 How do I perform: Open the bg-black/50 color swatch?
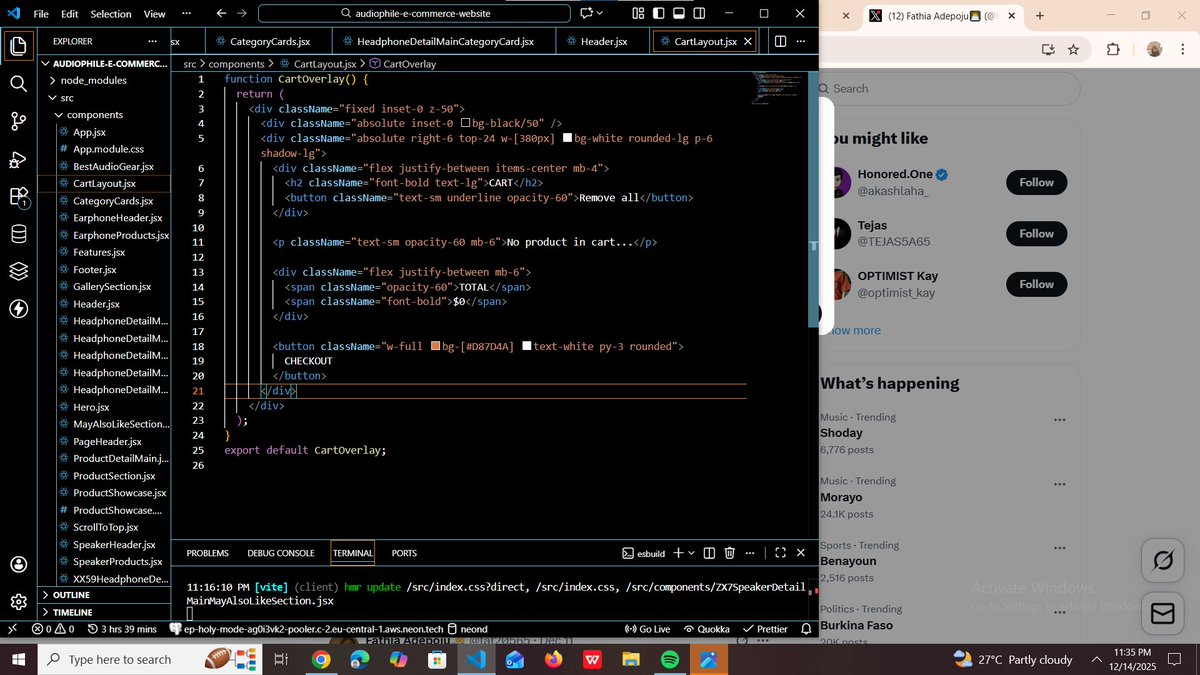click(466, 123)
